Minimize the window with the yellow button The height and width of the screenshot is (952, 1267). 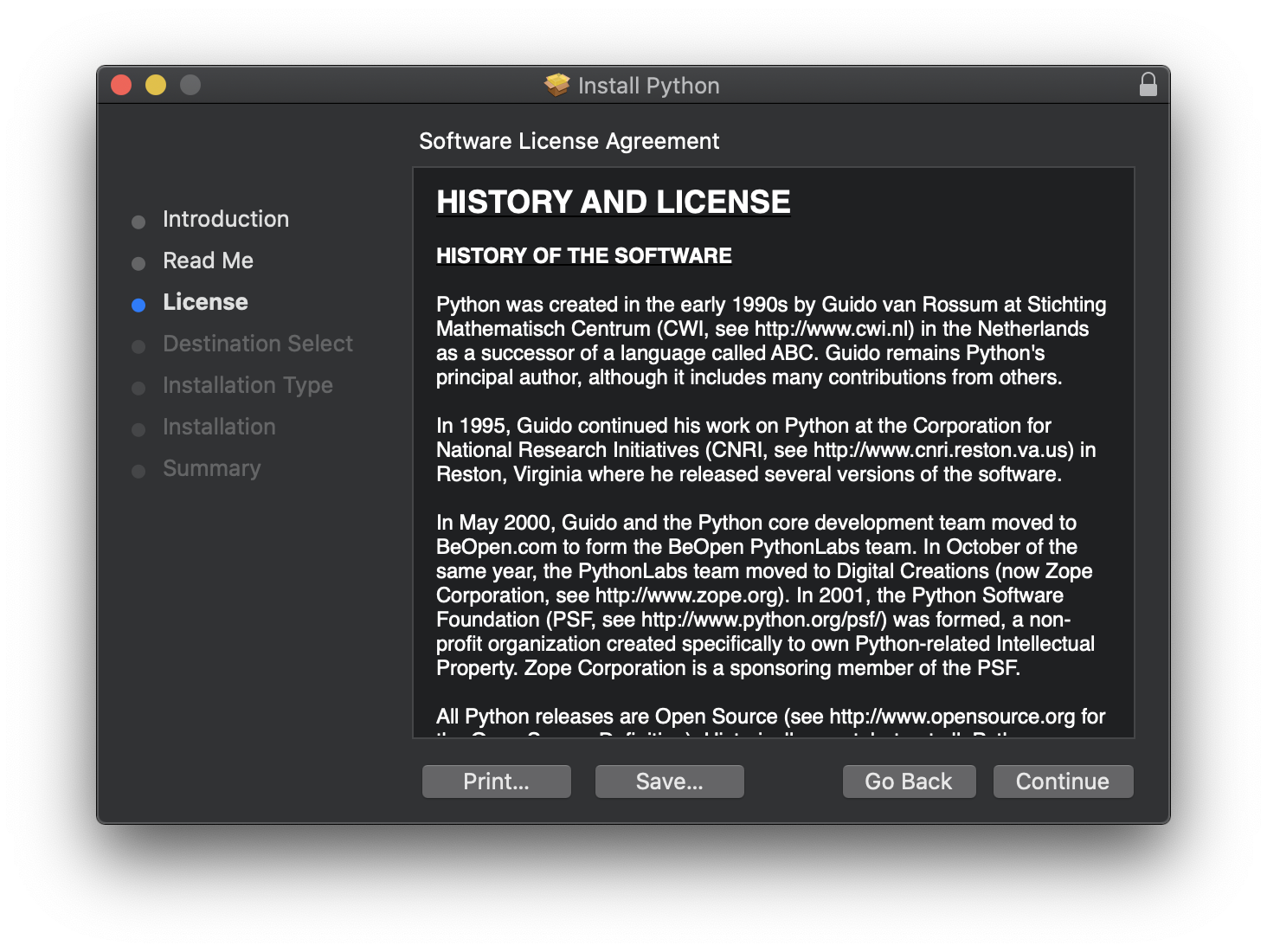pos(156,85)
